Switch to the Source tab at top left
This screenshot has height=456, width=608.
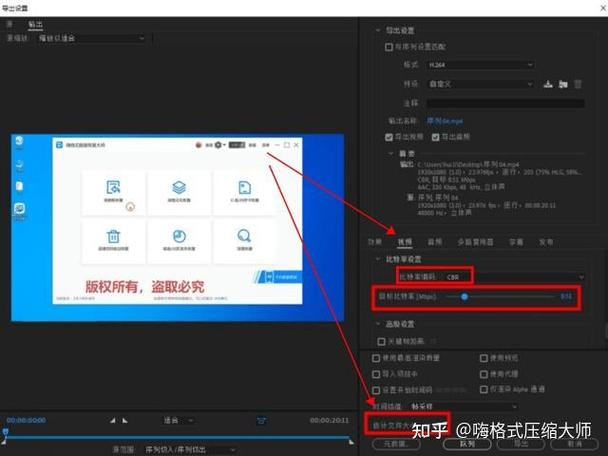(x=10, y=24)
